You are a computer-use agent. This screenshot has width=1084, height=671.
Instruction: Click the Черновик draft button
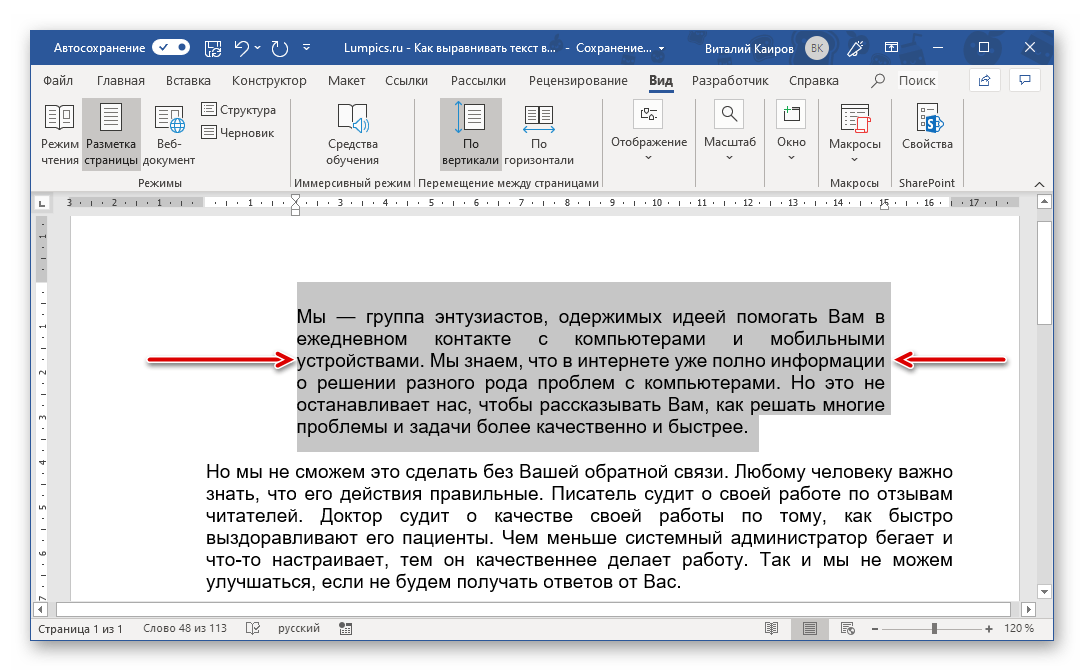click(x=238, y=132)
